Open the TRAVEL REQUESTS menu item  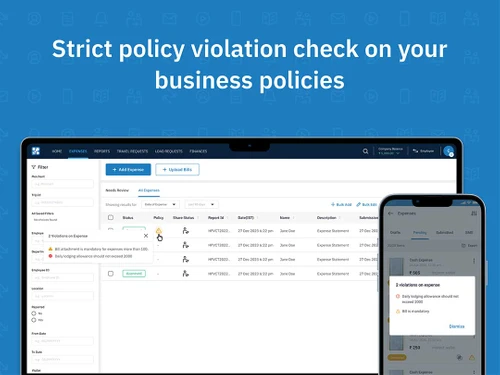click(x=132, y=151)
